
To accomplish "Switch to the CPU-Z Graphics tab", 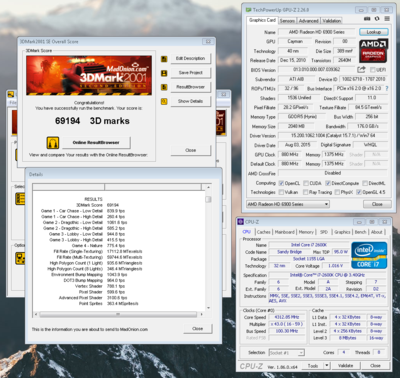I will coord(342,232).
